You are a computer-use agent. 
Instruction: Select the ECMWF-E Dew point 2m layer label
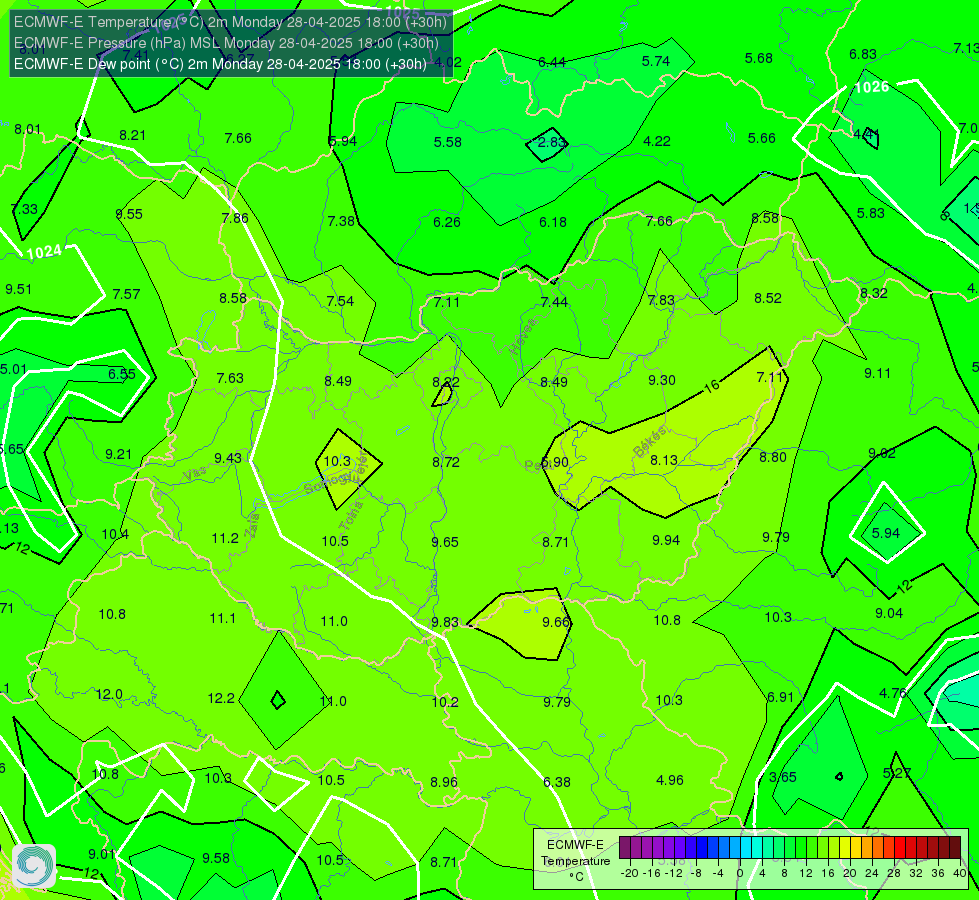point(220,64)
